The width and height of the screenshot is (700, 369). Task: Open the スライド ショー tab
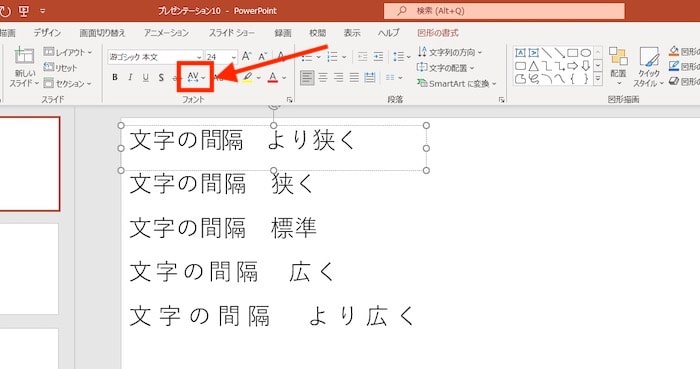232,33
